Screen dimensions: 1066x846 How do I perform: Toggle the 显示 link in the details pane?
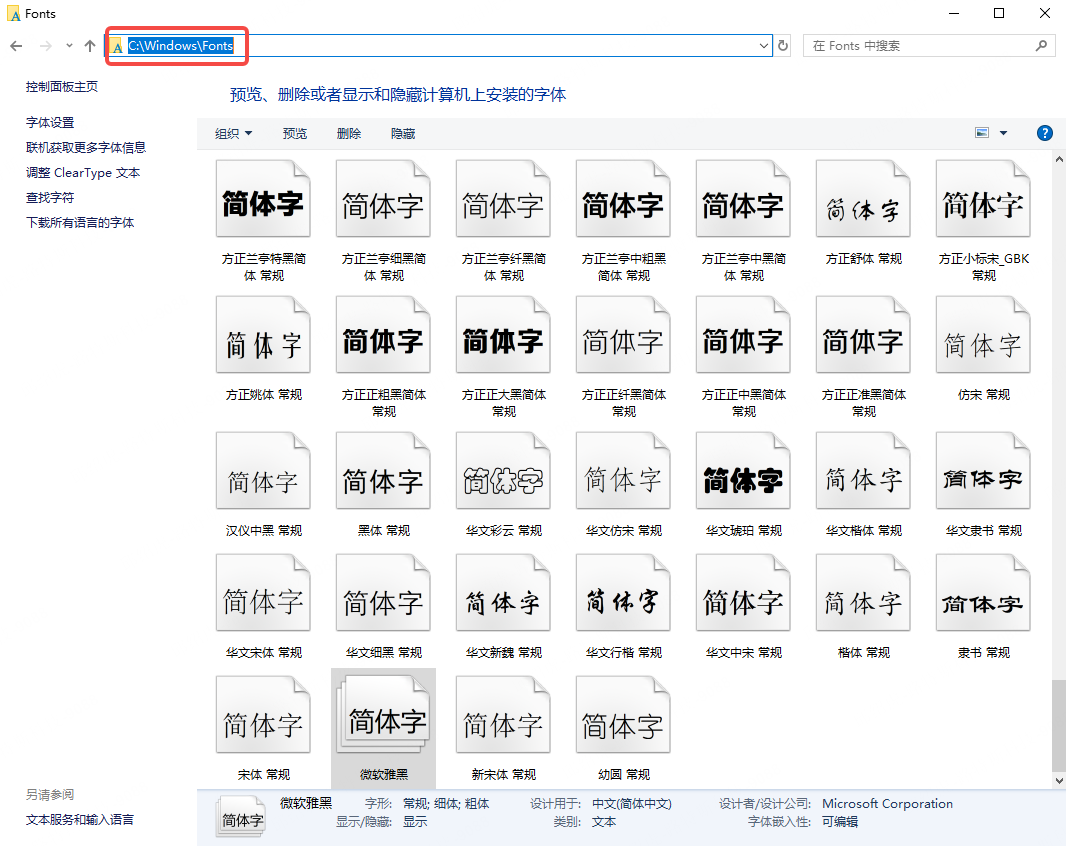414,820
